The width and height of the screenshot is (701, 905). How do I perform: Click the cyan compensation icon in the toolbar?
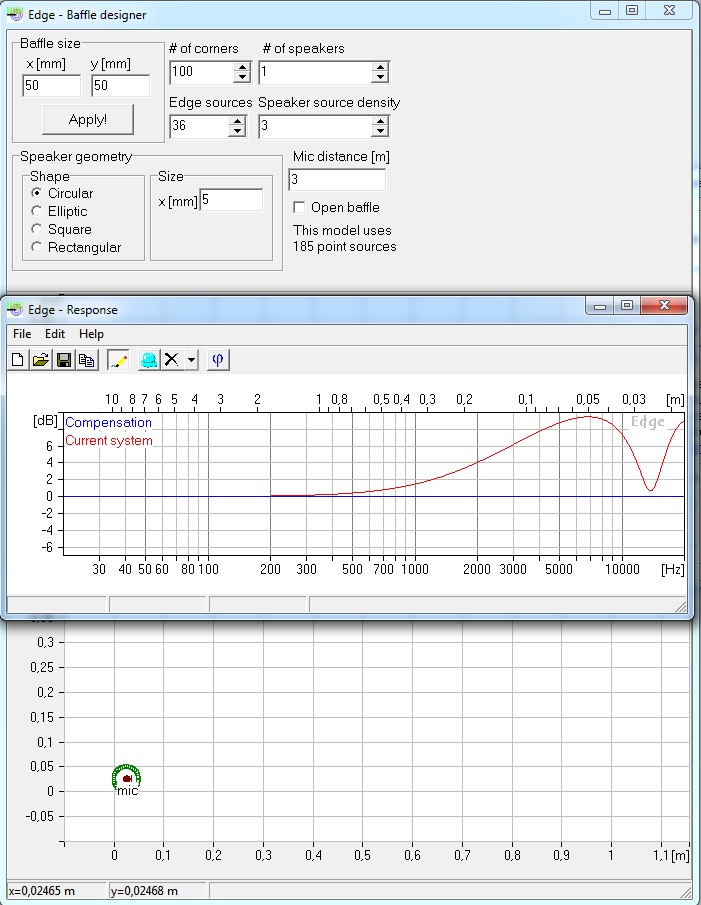pyautogui.click(x=149, y=360)
